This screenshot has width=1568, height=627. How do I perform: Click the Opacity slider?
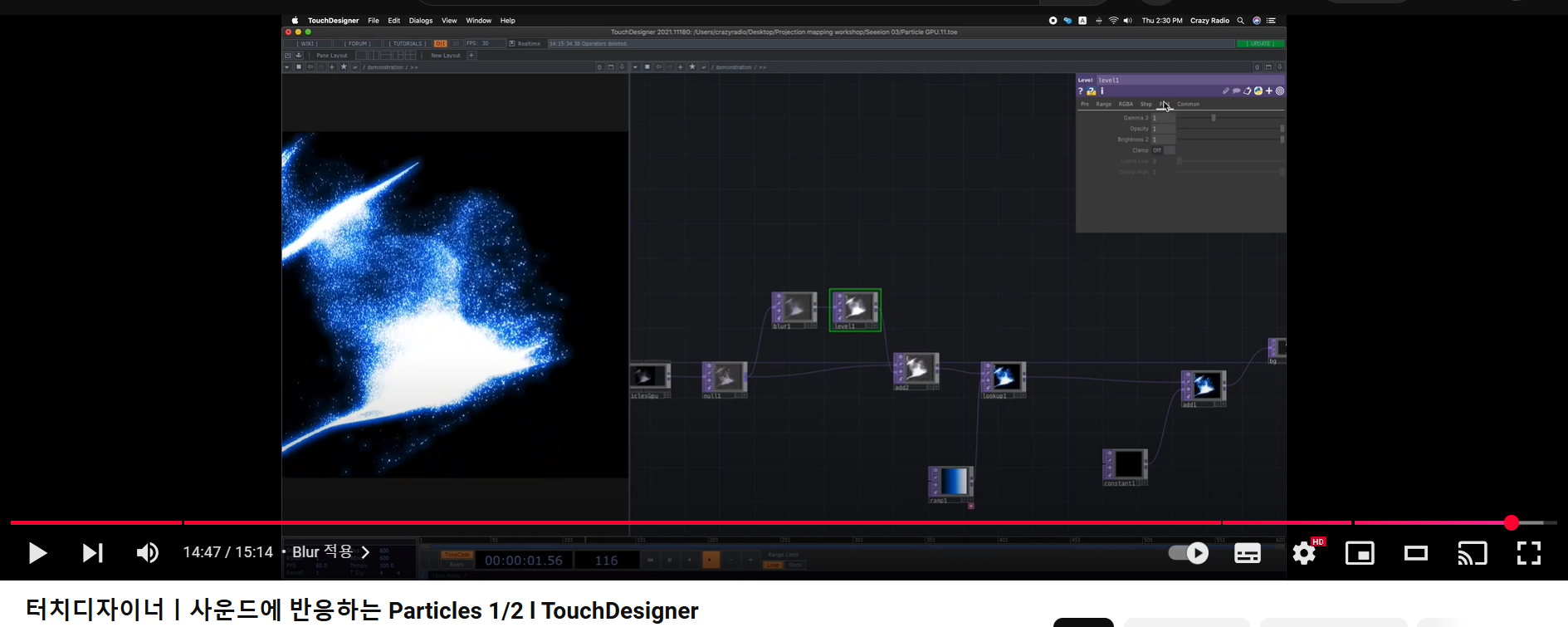1231,129
